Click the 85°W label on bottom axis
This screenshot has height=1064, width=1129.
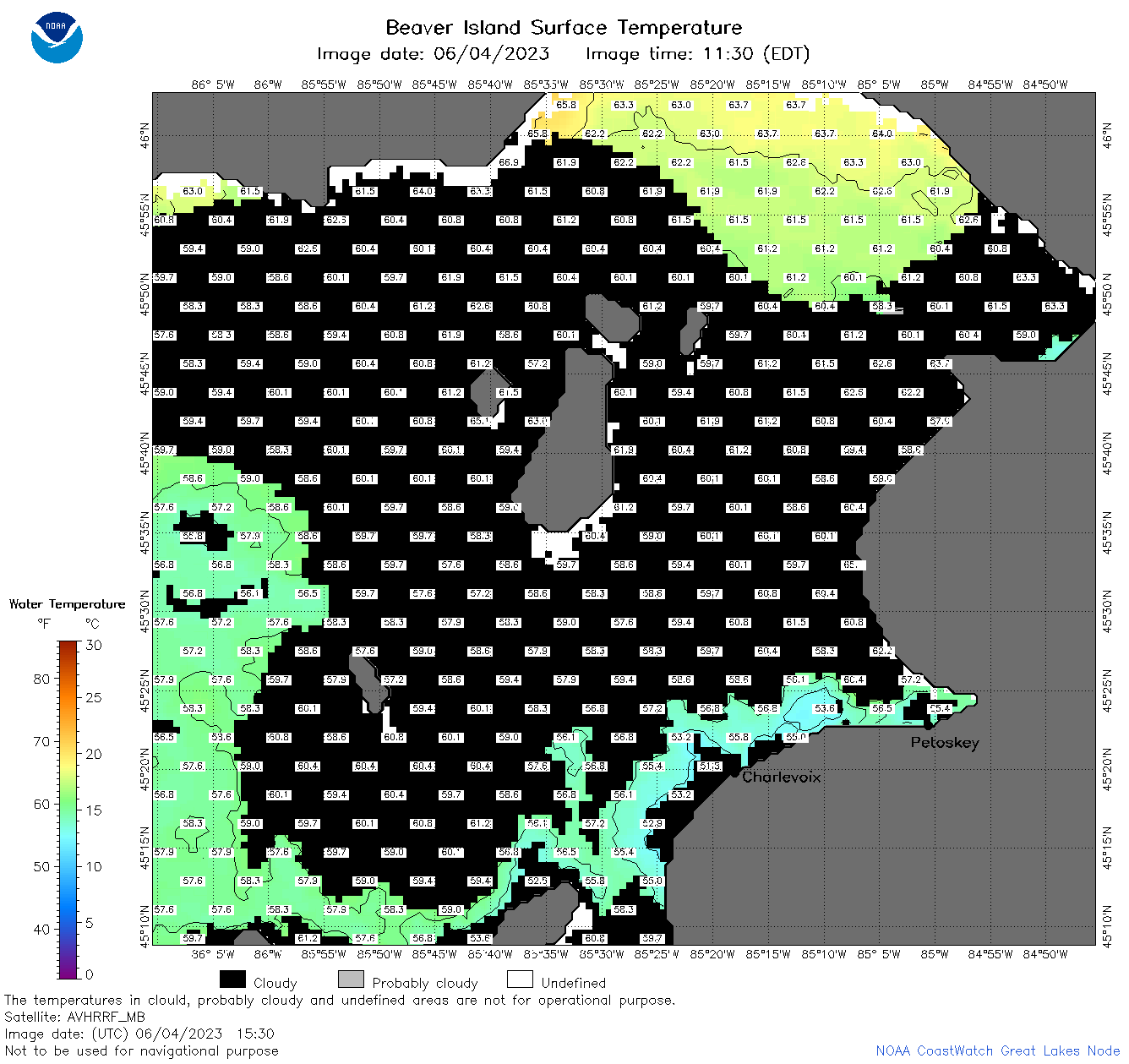click(x=935, y=953)
